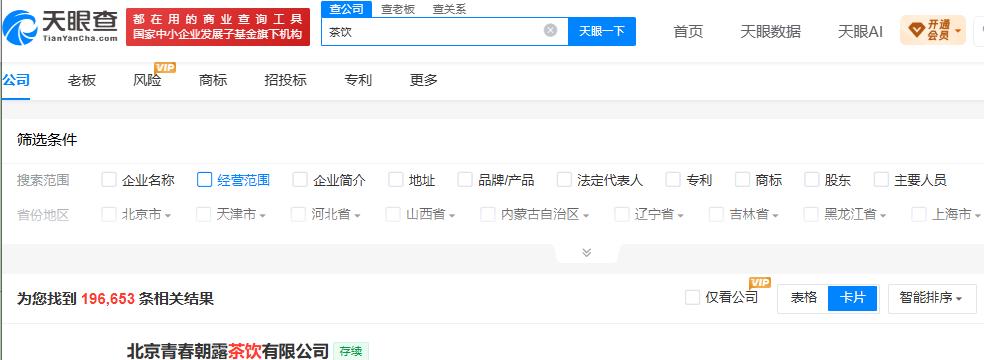
Task: Search with the 天眼一下 button
Action: point(602,31)
